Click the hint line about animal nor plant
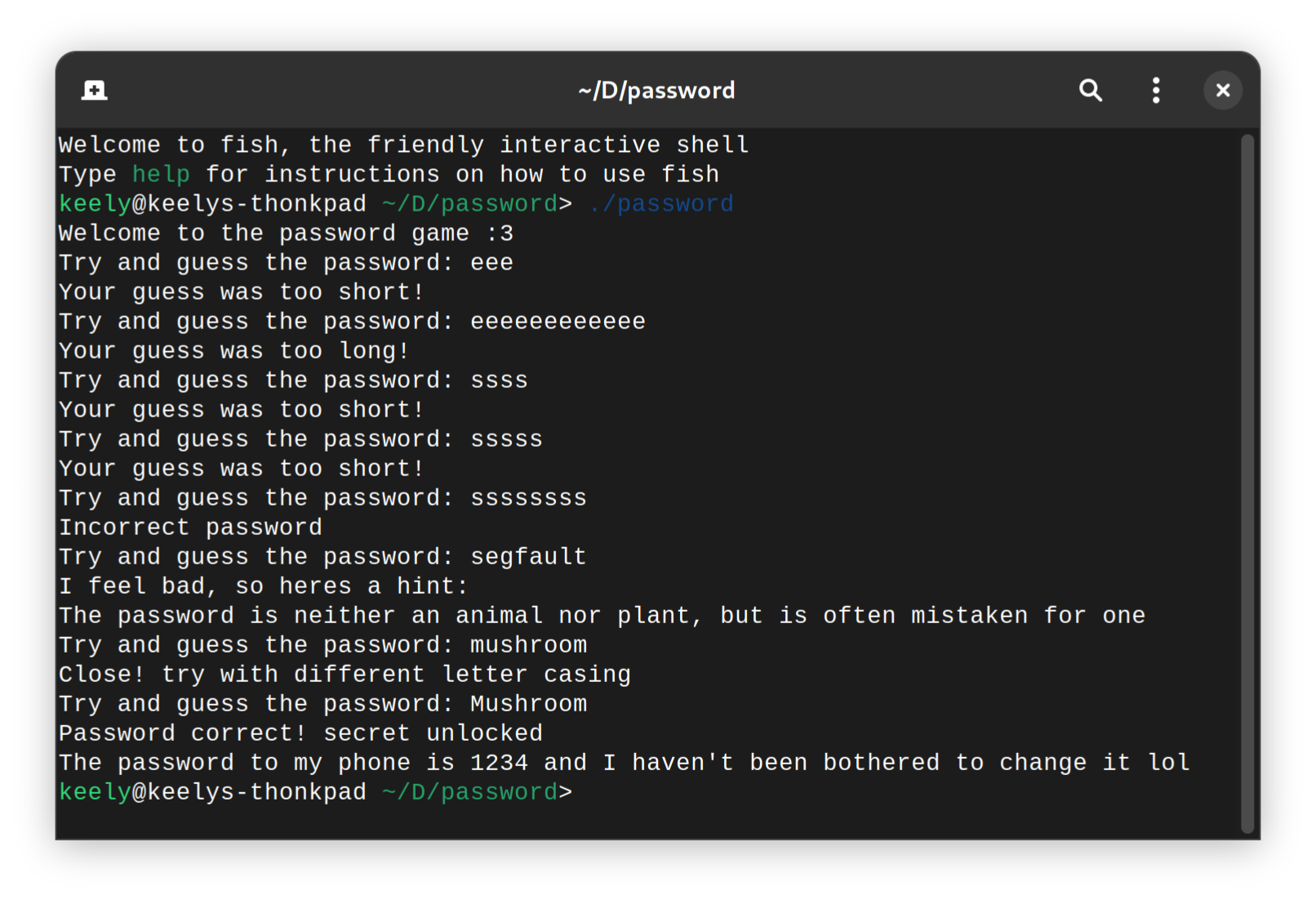 (x=602, y=616)
